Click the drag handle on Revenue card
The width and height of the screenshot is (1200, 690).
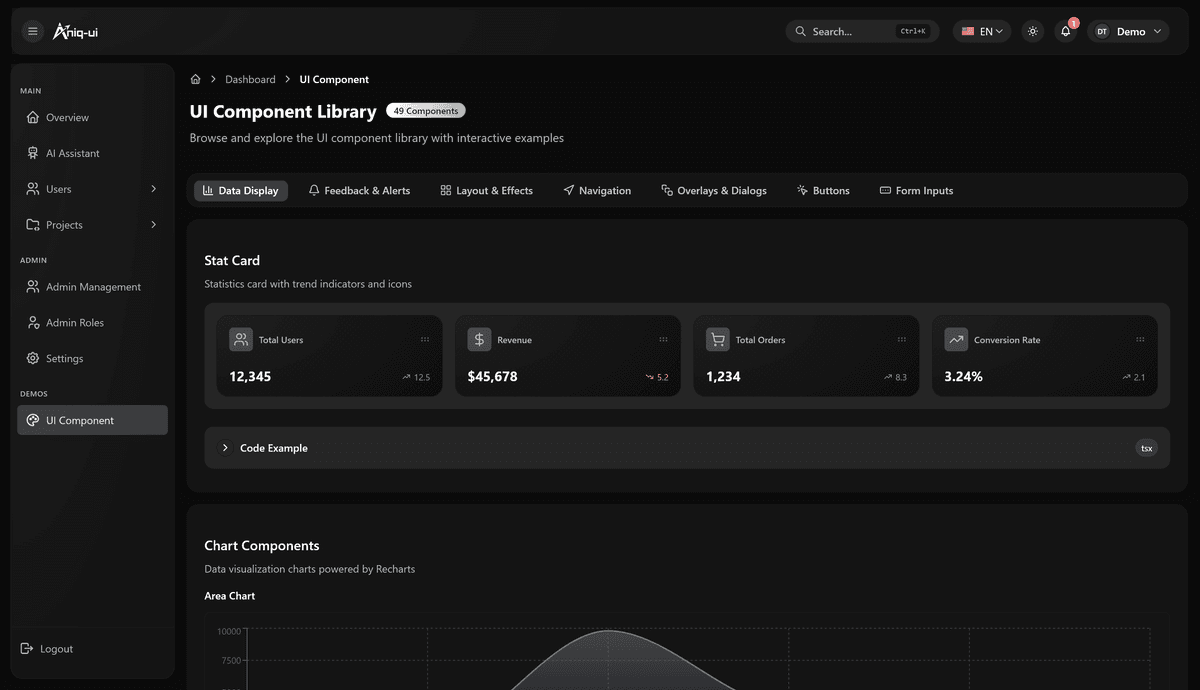[x=663, y=340]
